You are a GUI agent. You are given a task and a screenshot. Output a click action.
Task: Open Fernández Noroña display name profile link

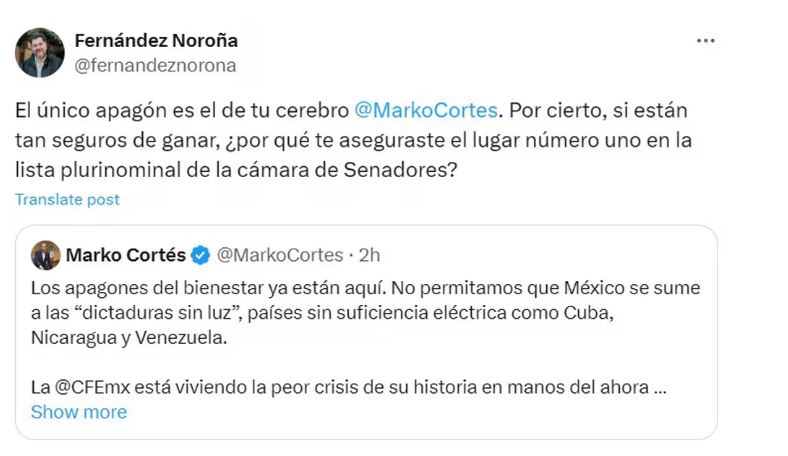coord(156,41)
